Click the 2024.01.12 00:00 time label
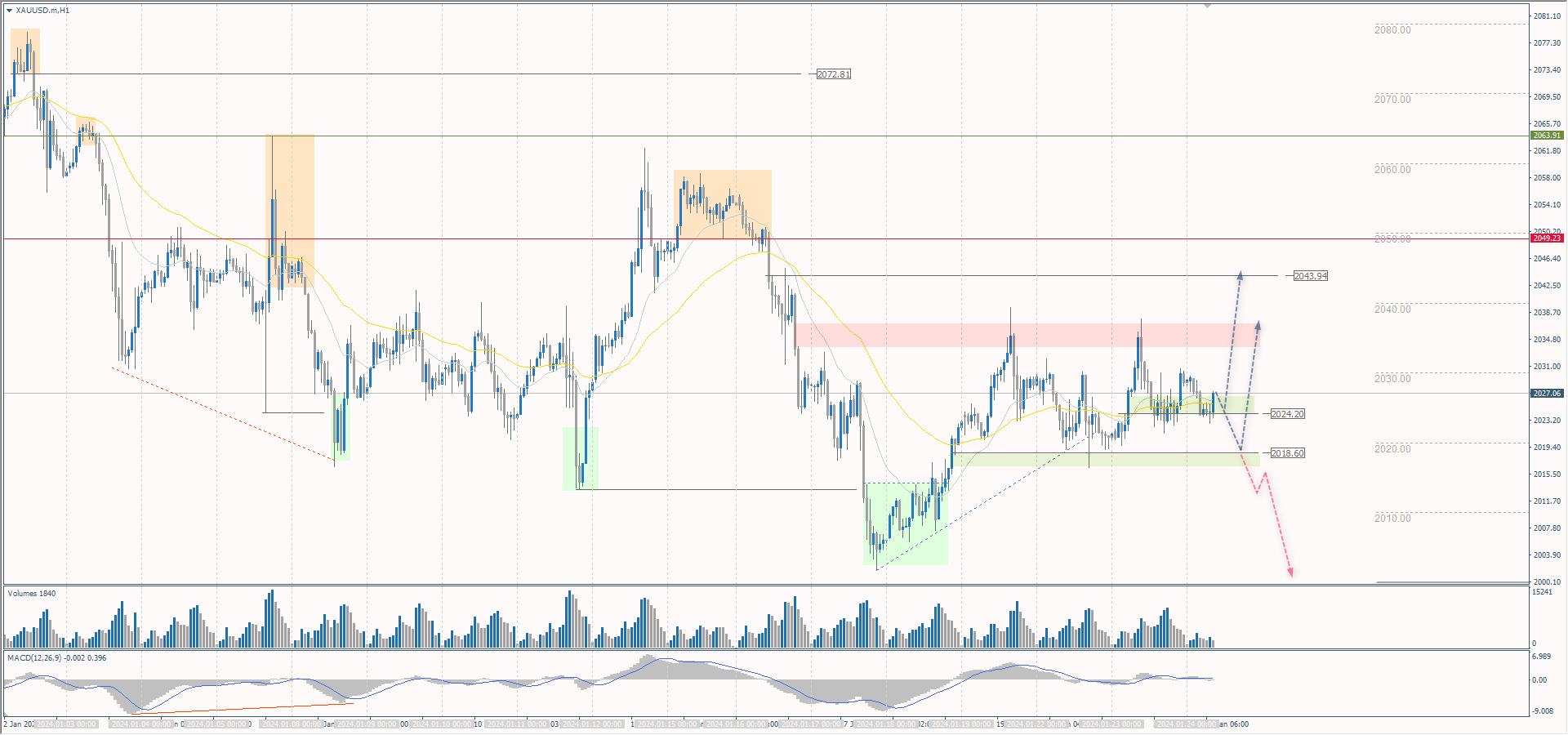1568x735 pixels. [592, 724]
